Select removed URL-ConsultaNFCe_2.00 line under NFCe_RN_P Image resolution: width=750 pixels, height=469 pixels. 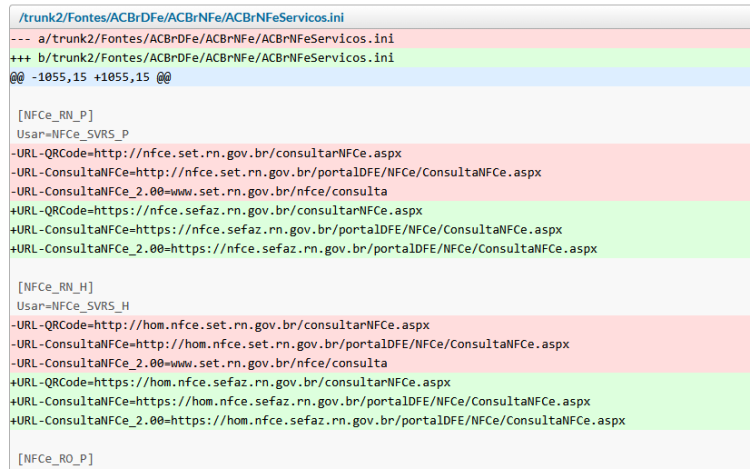click(380, 191)
